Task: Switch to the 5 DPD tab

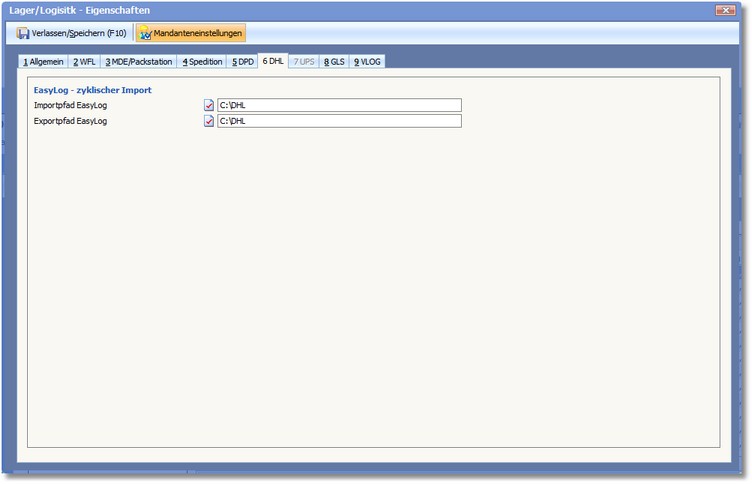Action: pos(242,61)
